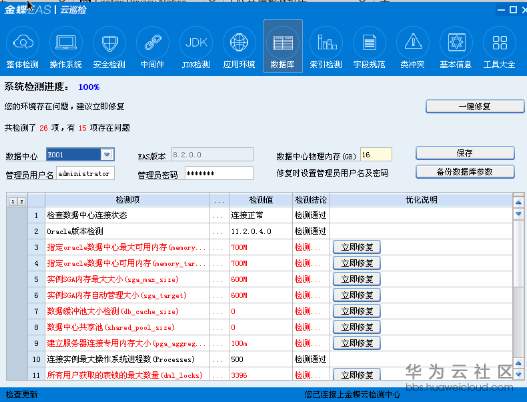Click the 500 value in Processes row

click(237, 359)
